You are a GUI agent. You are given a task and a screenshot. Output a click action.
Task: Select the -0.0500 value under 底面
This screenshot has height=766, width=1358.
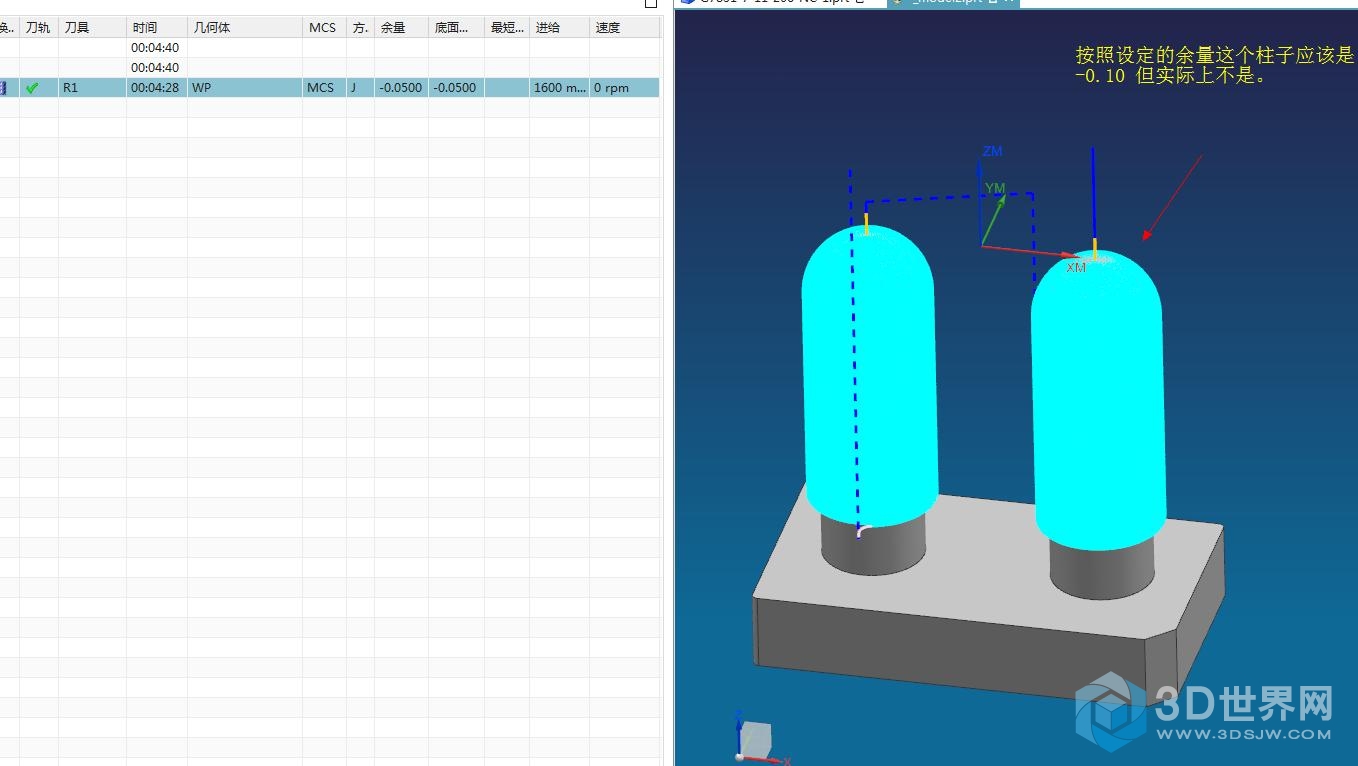[x=456, y=88]
